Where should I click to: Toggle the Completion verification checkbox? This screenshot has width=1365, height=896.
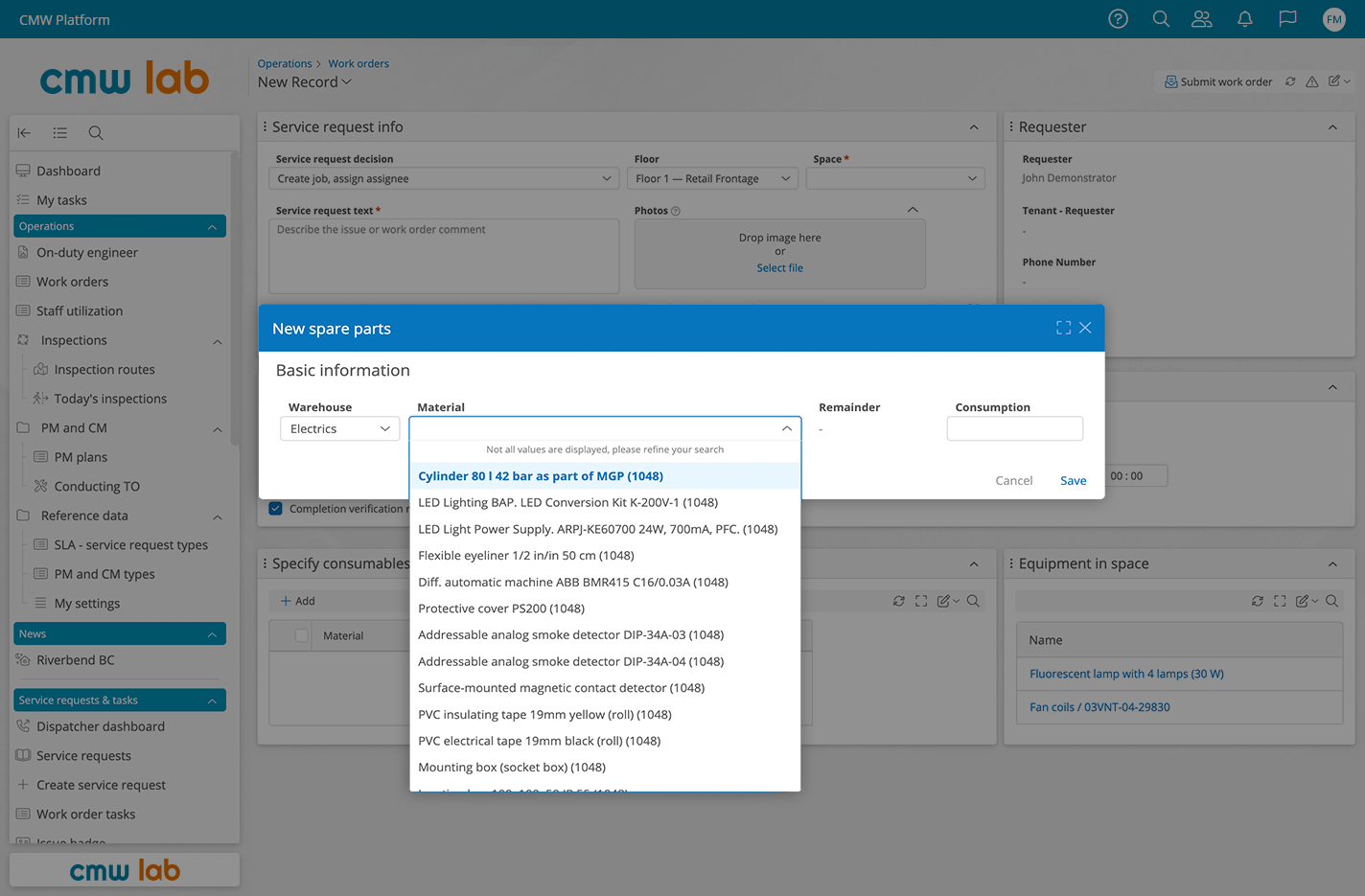(x=275, y=509)
